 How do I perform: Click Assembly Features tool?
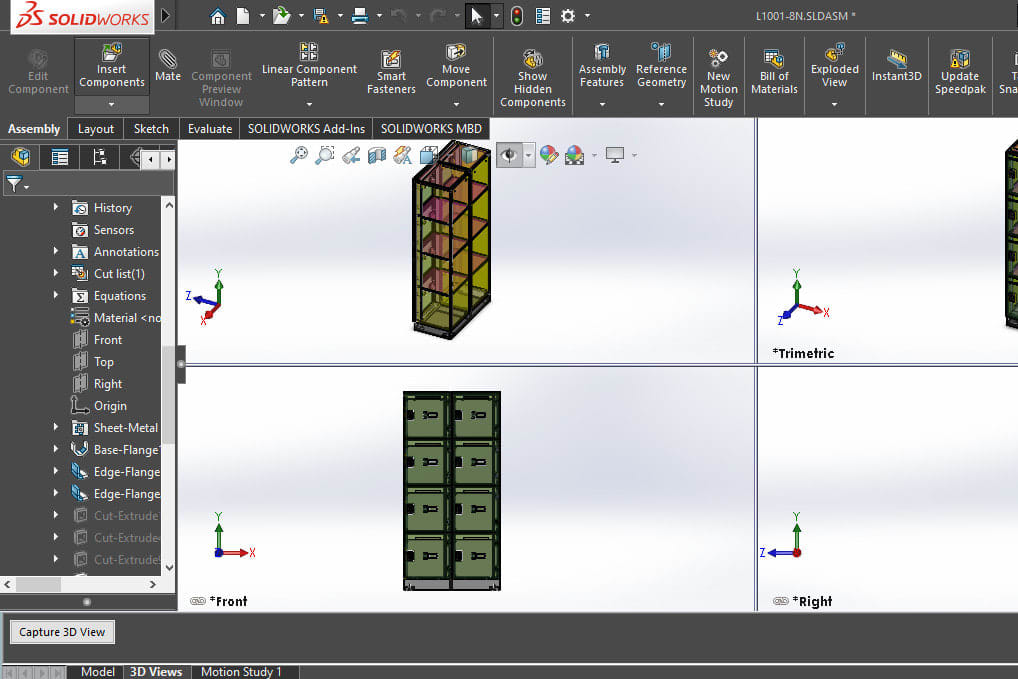click(602, 66)
